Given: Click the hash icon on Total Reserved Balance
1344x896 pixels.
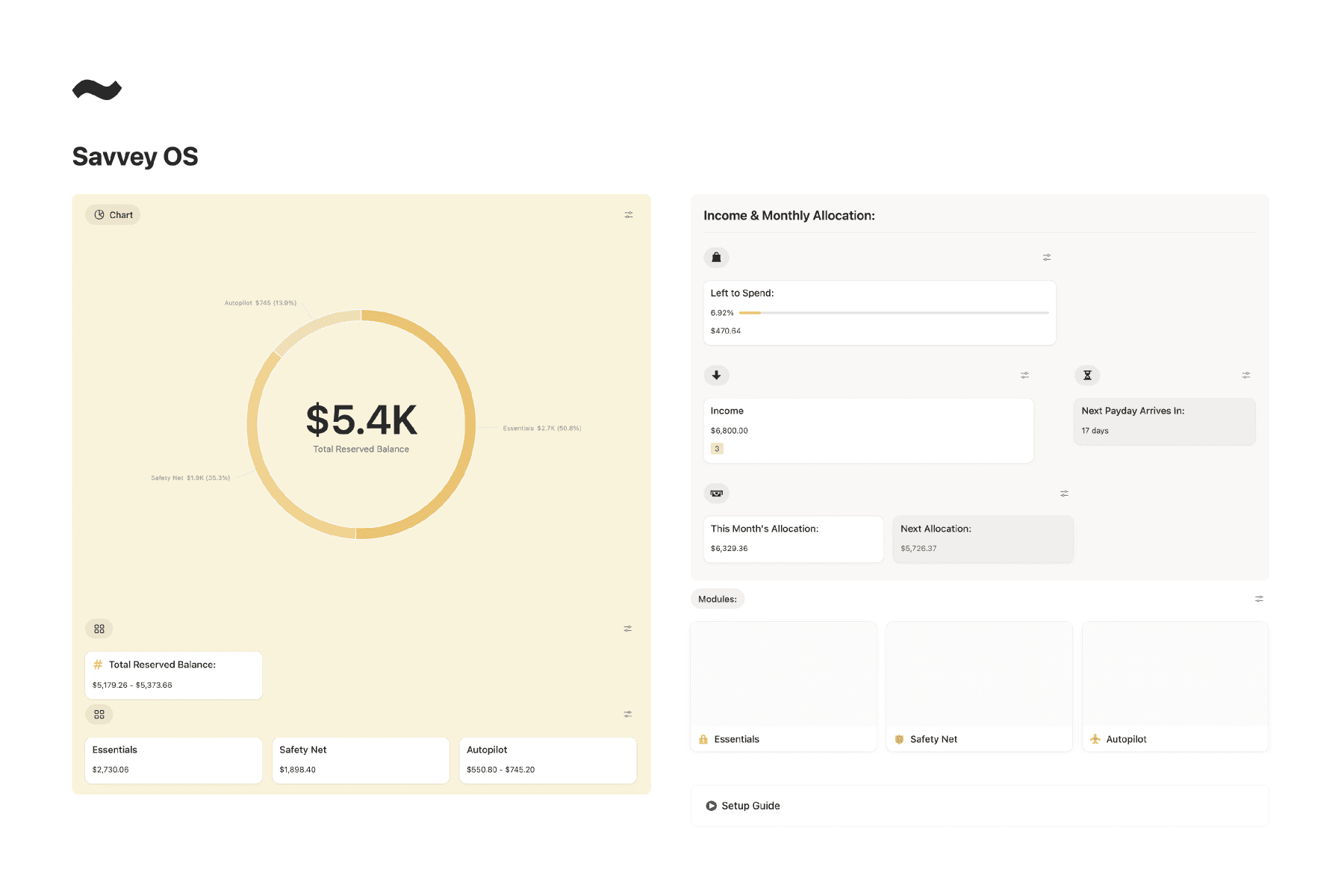Looking at the screenshot, I should [98, 665].
